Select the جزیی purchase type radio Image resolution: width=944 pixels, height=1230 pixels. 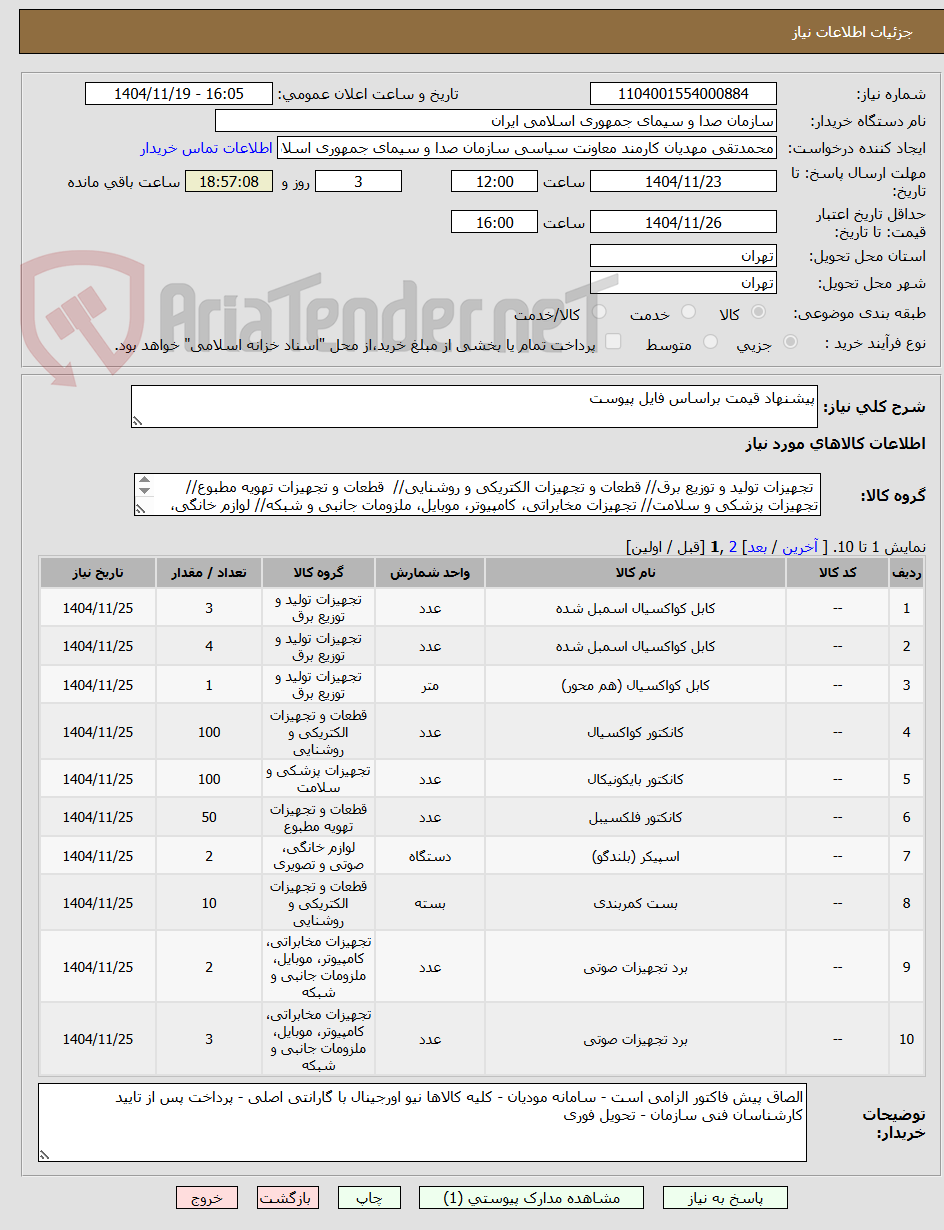(x=790, y=342)
